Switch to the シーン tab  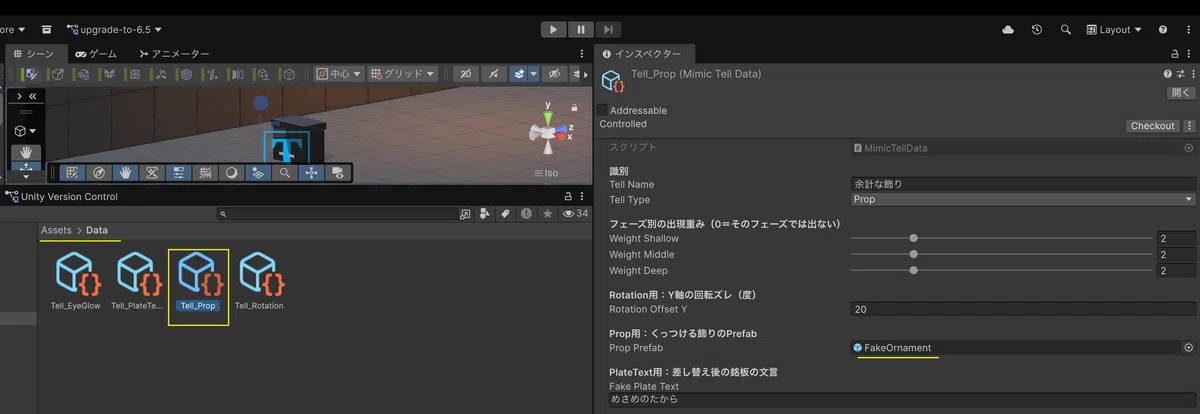pos(35,54)
